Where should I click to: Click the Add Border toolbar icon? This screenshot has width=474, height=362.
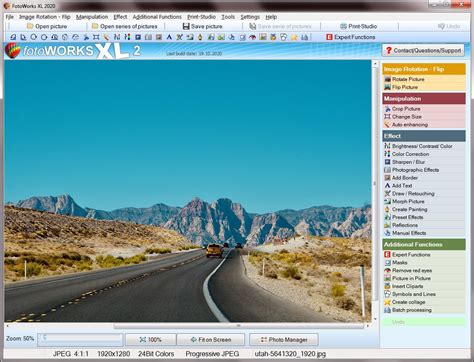(159, 37)
